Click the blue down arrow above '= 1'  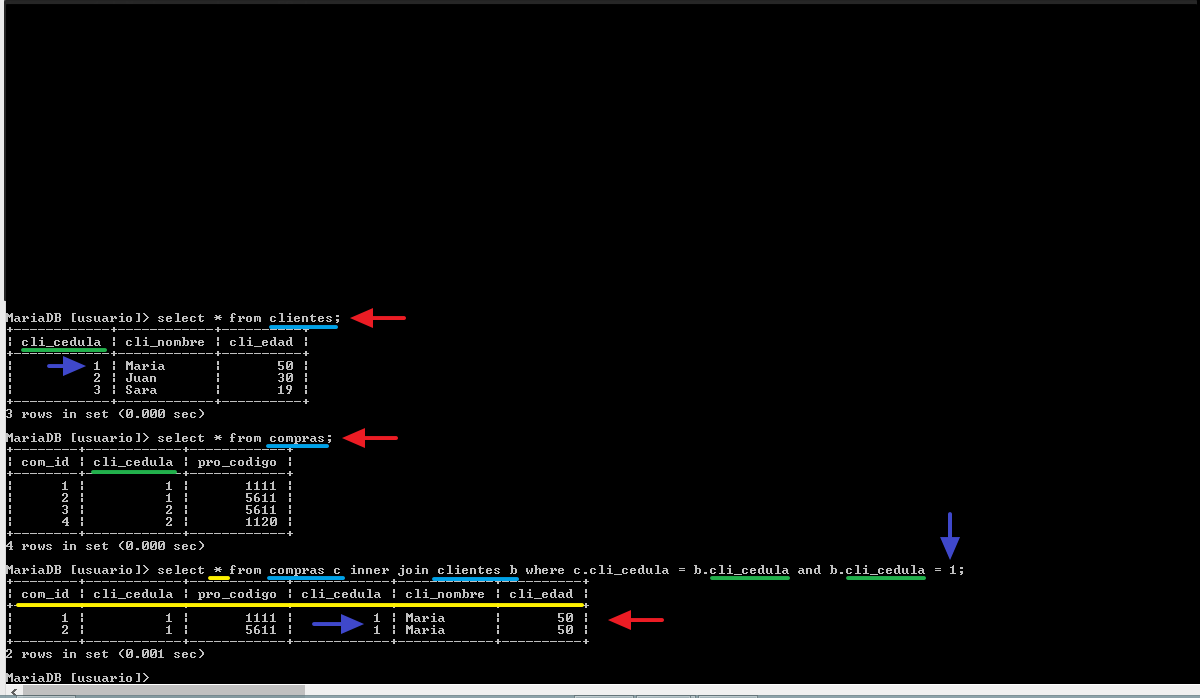click(x=950, y=535)
